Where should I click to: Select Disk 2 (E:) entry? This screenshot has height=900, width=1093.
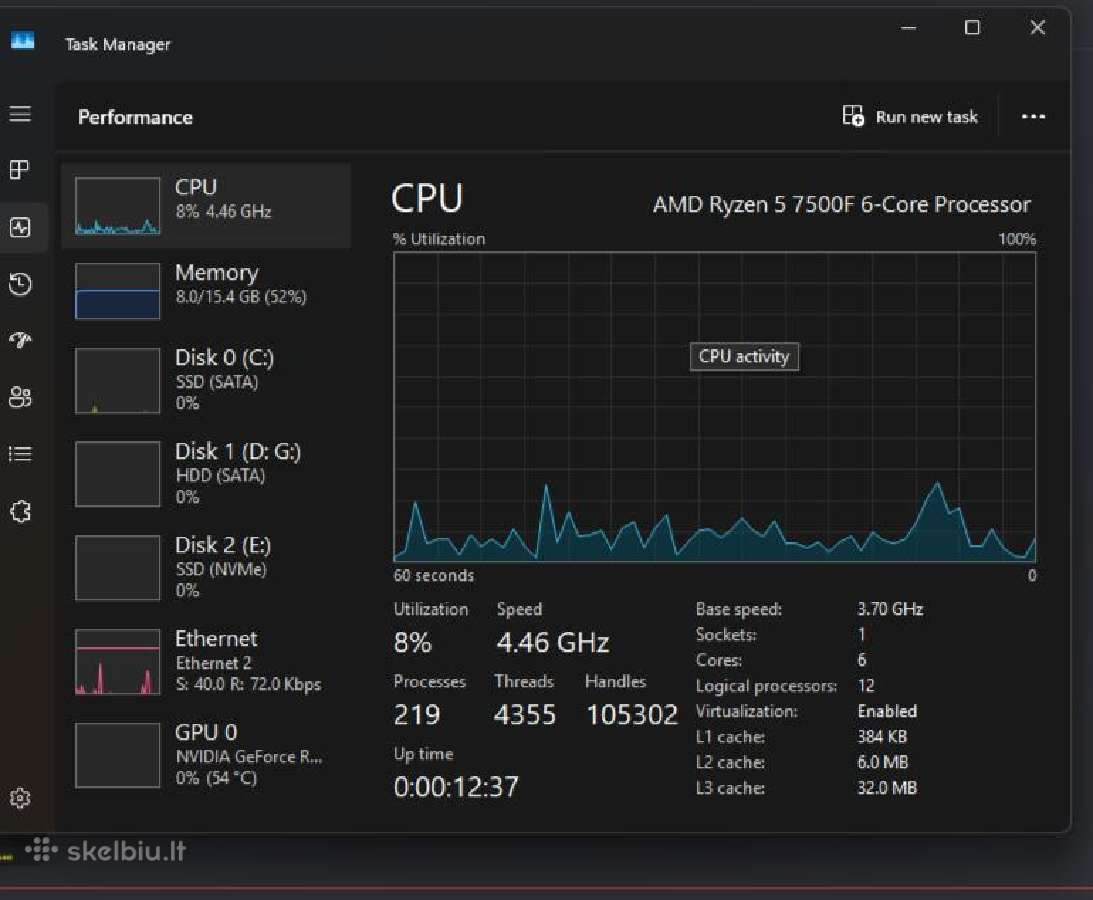pos(206,567)
